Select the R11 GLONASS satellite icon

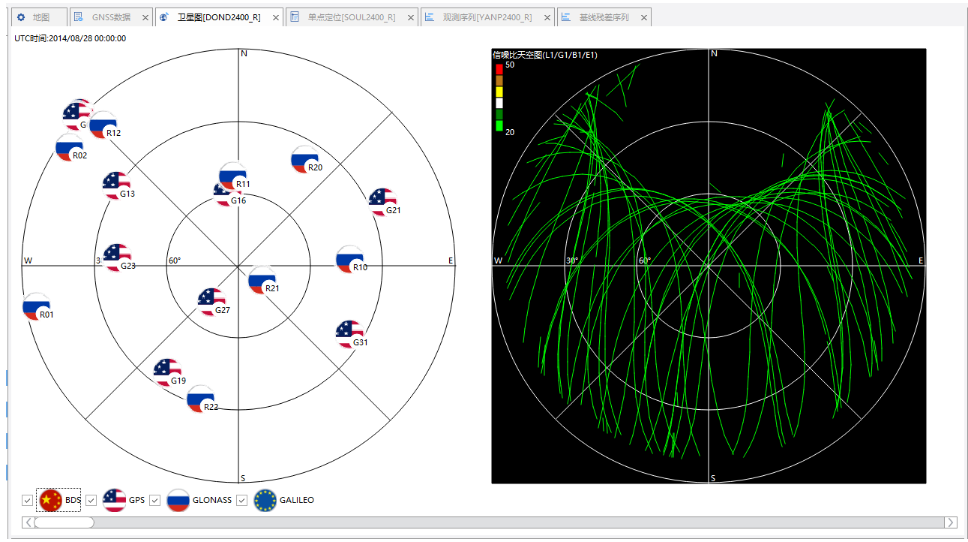click(x=232, y=176)
